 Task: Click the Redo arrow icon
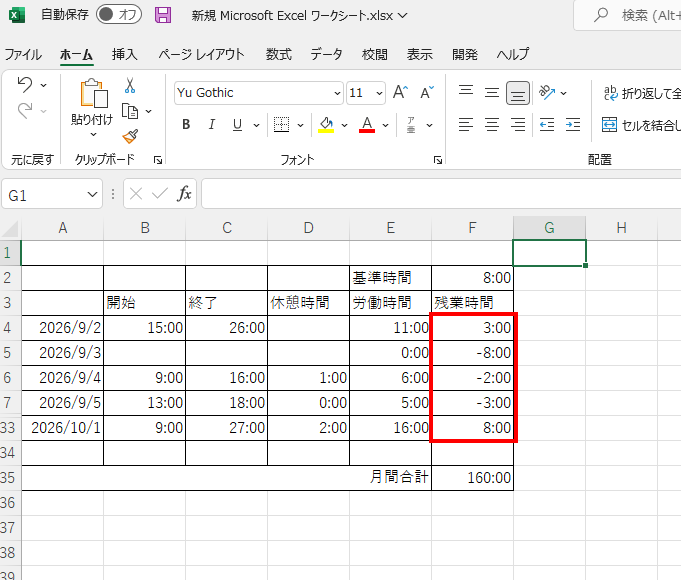(25, 111)
